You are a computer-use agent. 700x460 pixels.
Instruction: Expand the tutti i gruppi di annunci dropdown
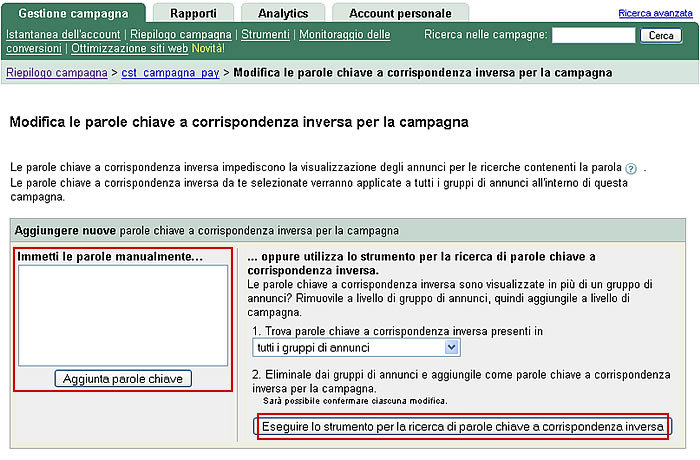click(356, 347)
